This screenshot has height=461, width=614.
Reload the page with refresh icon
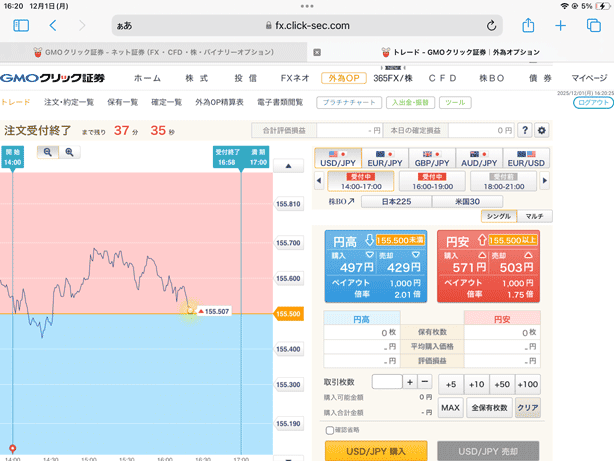pyautogui.click(x=491, y=26)
